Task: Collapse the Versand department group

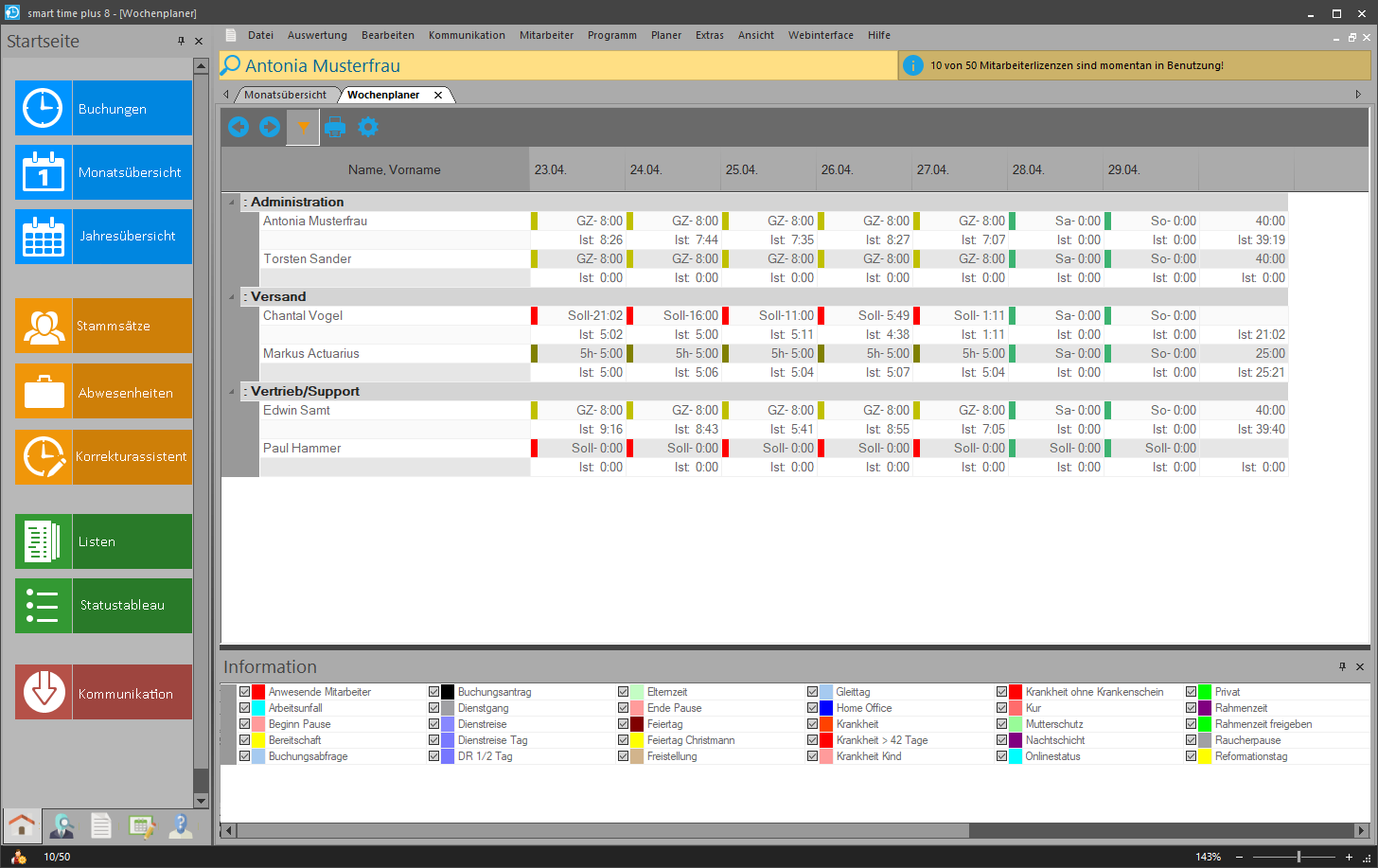Action: [232, 296]
